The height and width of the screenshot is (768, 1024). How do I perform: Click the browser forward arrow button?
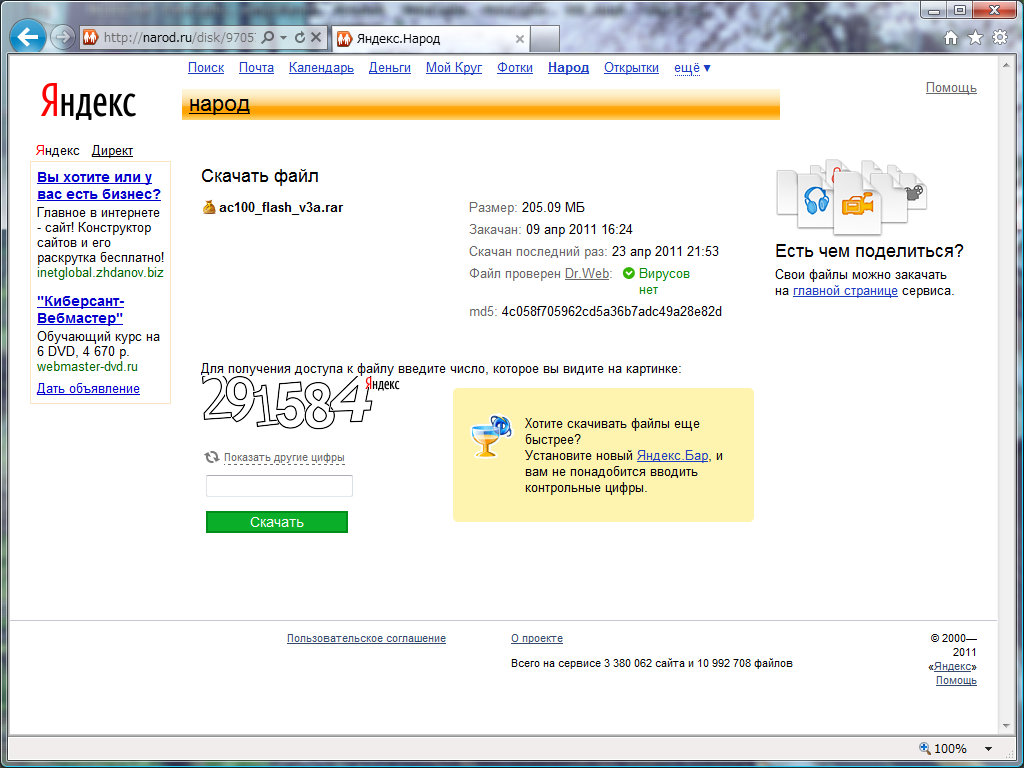pyautogui.click(x=63, y=38)
